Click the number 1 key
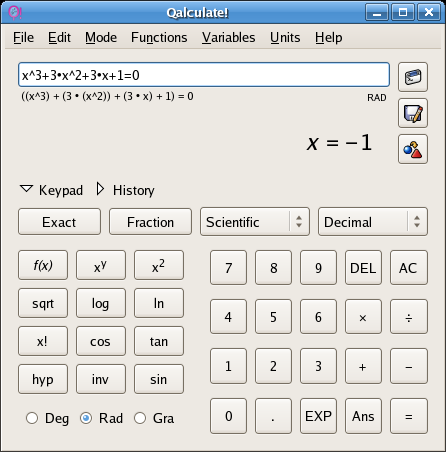 (228, 366)
